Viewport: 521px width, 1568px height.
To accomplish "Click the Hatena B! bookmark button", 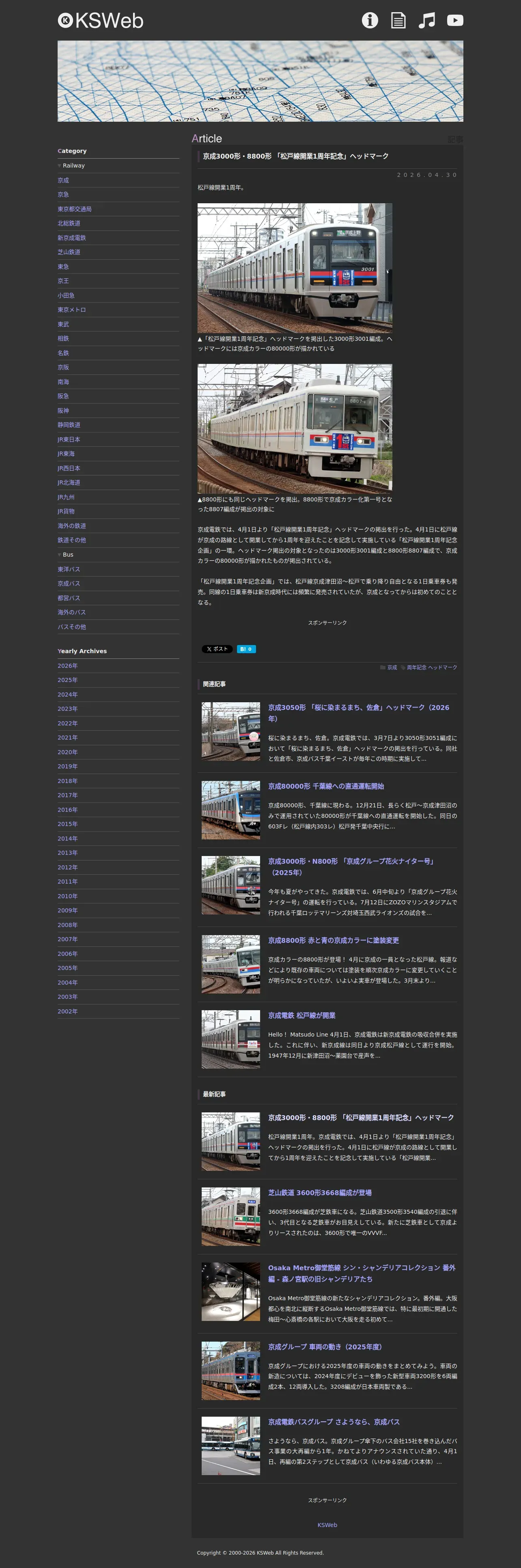I will 247,649.
